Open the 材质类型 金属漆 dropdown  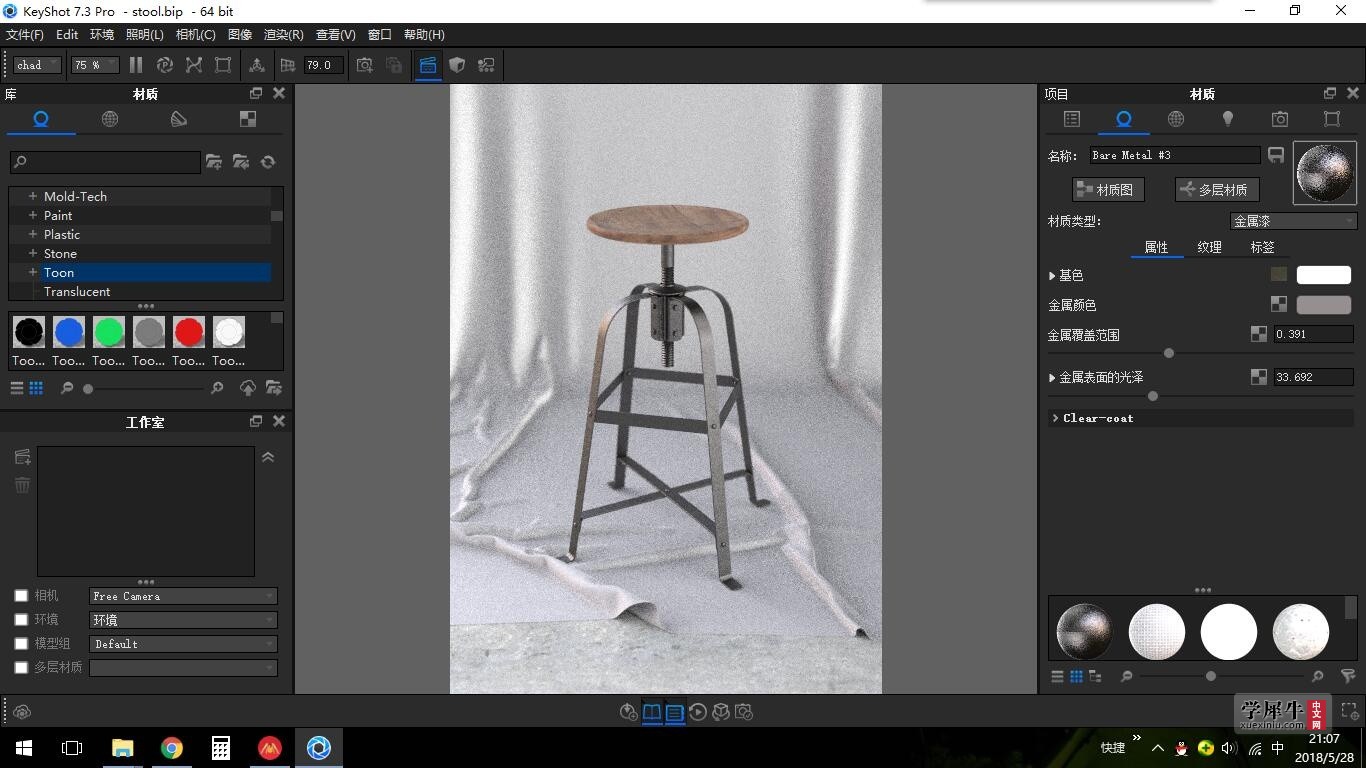1293,221
